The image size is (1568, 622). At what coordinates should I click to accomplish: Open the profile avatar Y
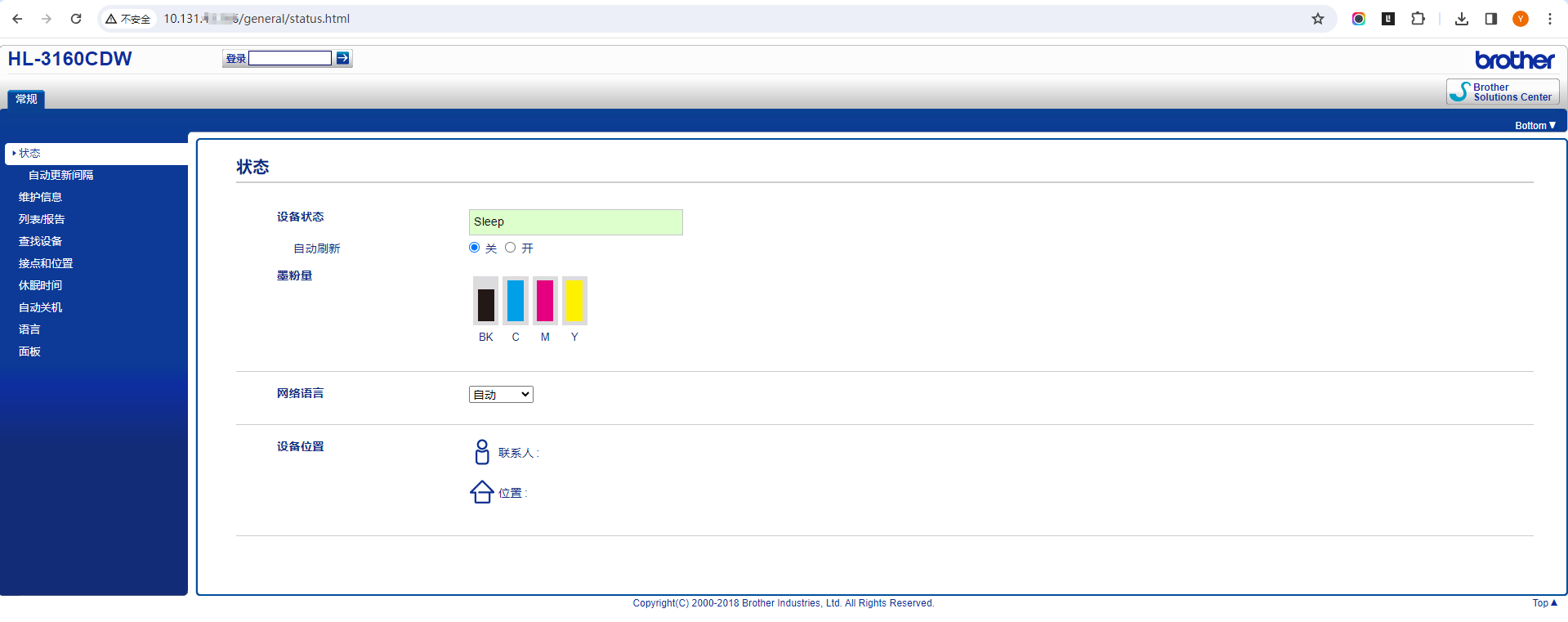(x=1521, y=19)
